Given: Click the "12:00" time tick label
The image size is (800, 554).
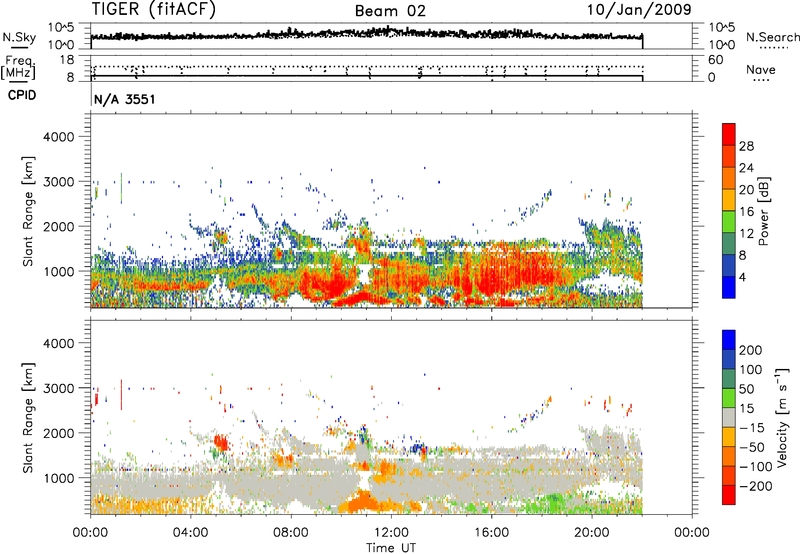Looking at the screenshot, I should [391, 533].
